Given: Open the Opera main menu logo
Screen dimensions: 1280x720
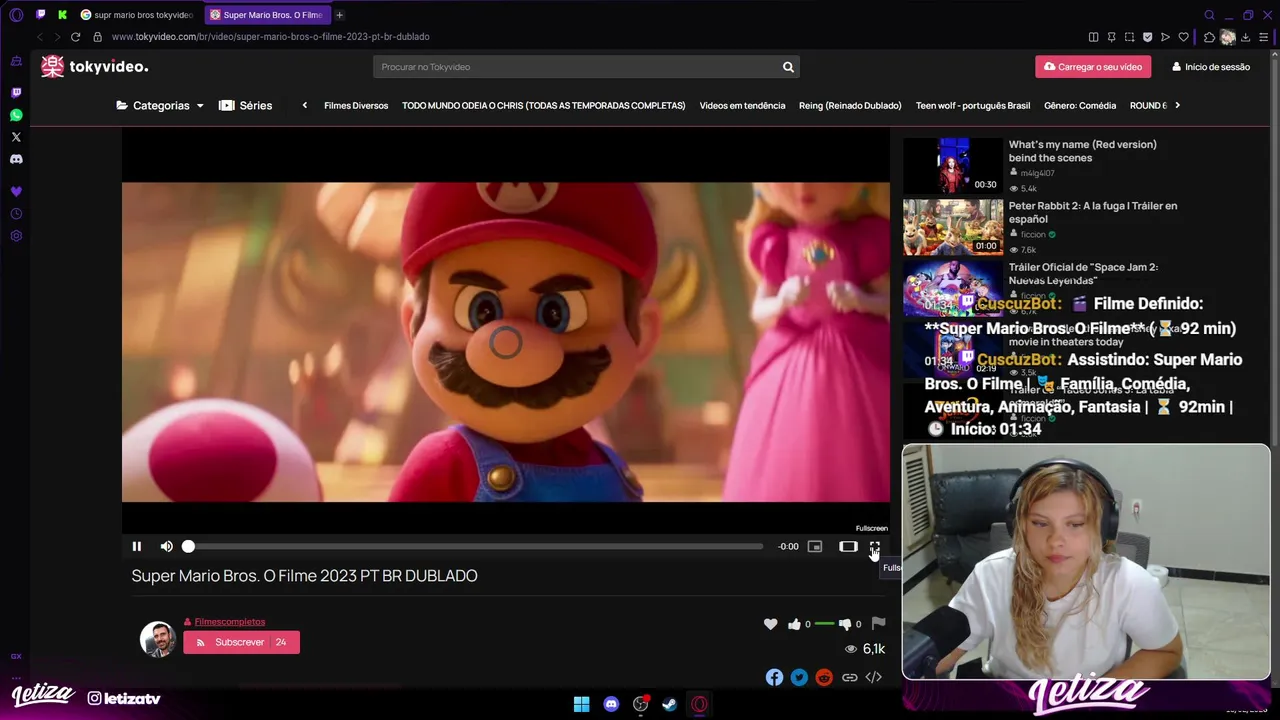Looking at the screenshot, I should pyautogui.click(x=15, y=15).
